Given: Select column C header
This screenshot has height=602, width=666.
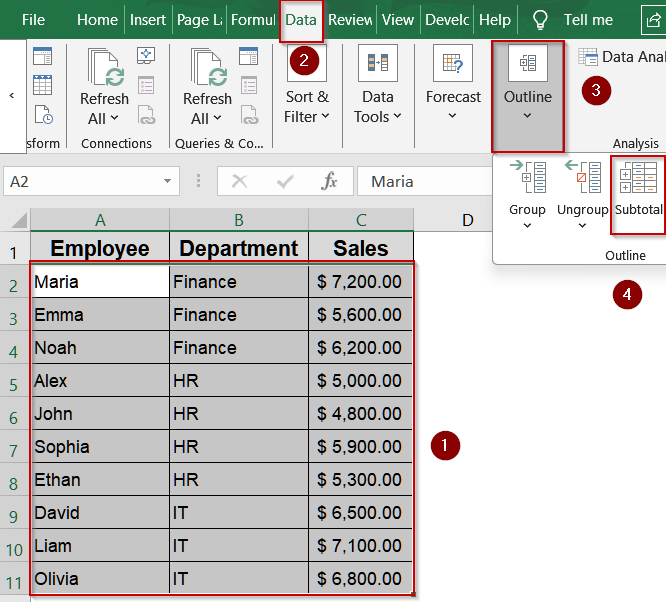Looking at the screenshot, I should (361, 219).
